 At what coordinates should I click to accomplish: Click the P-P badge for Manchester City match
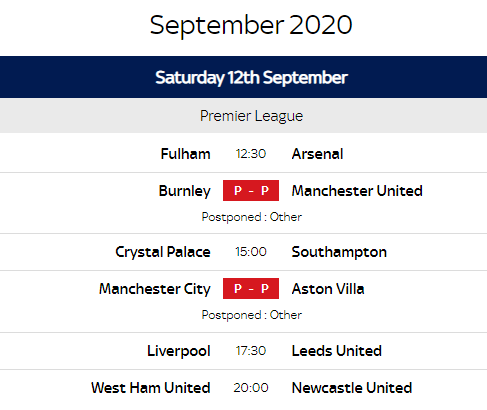tap(251, 288)
